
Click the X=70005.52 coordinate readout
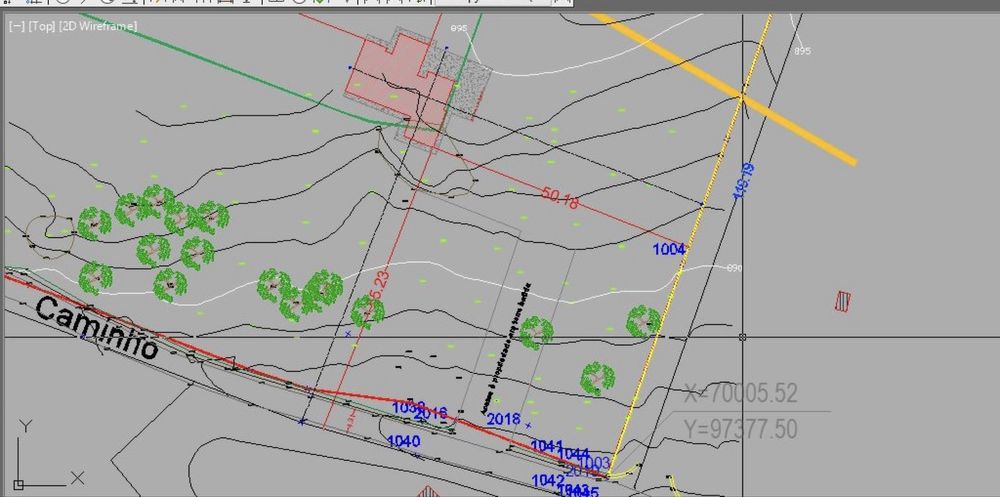[740, 394]
